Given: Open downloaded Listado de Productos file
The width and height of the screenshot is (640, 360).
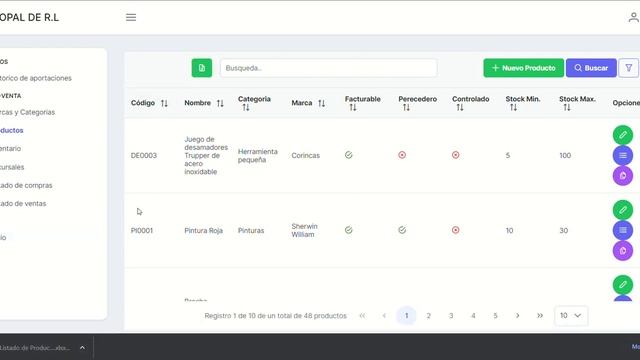Looking at the screenshot, I should [x=35, y=348].
